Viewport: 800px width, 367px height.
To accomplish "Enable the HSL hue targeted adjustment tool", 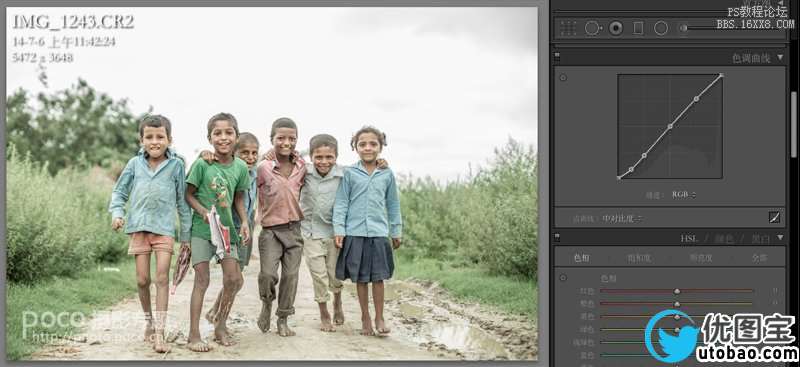I will (563, 278).
